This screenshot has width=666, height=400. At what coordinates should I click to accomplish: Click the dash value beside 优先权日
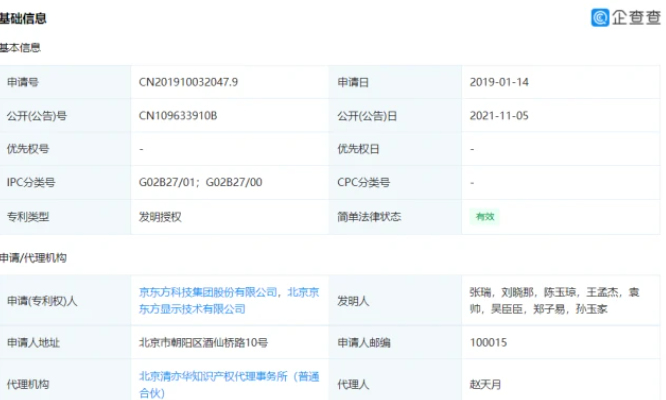tap(472, 149)
